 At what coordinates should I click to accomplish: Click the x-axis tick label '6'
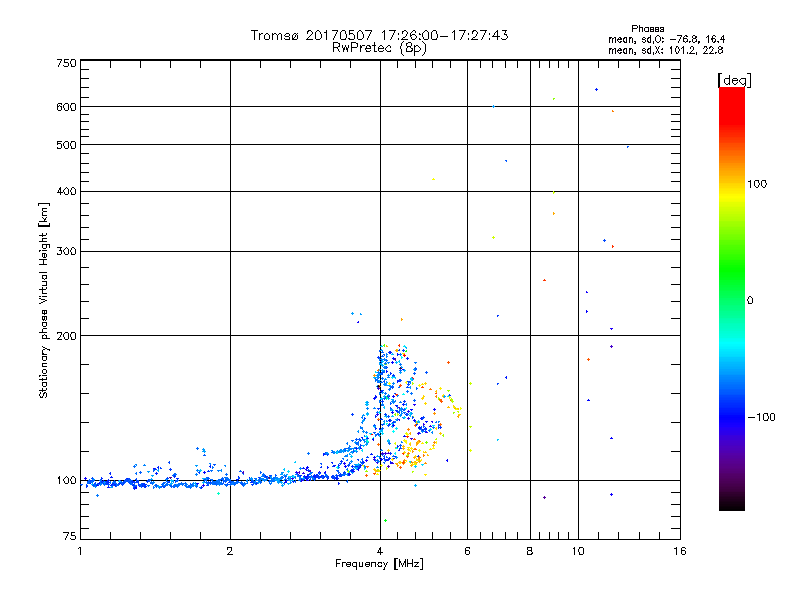[467, 551]
